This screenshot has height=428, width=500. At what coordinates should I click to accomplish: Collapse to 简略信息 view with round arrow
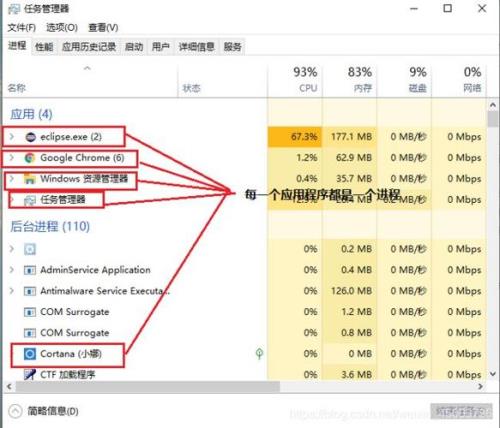(15, 411)
